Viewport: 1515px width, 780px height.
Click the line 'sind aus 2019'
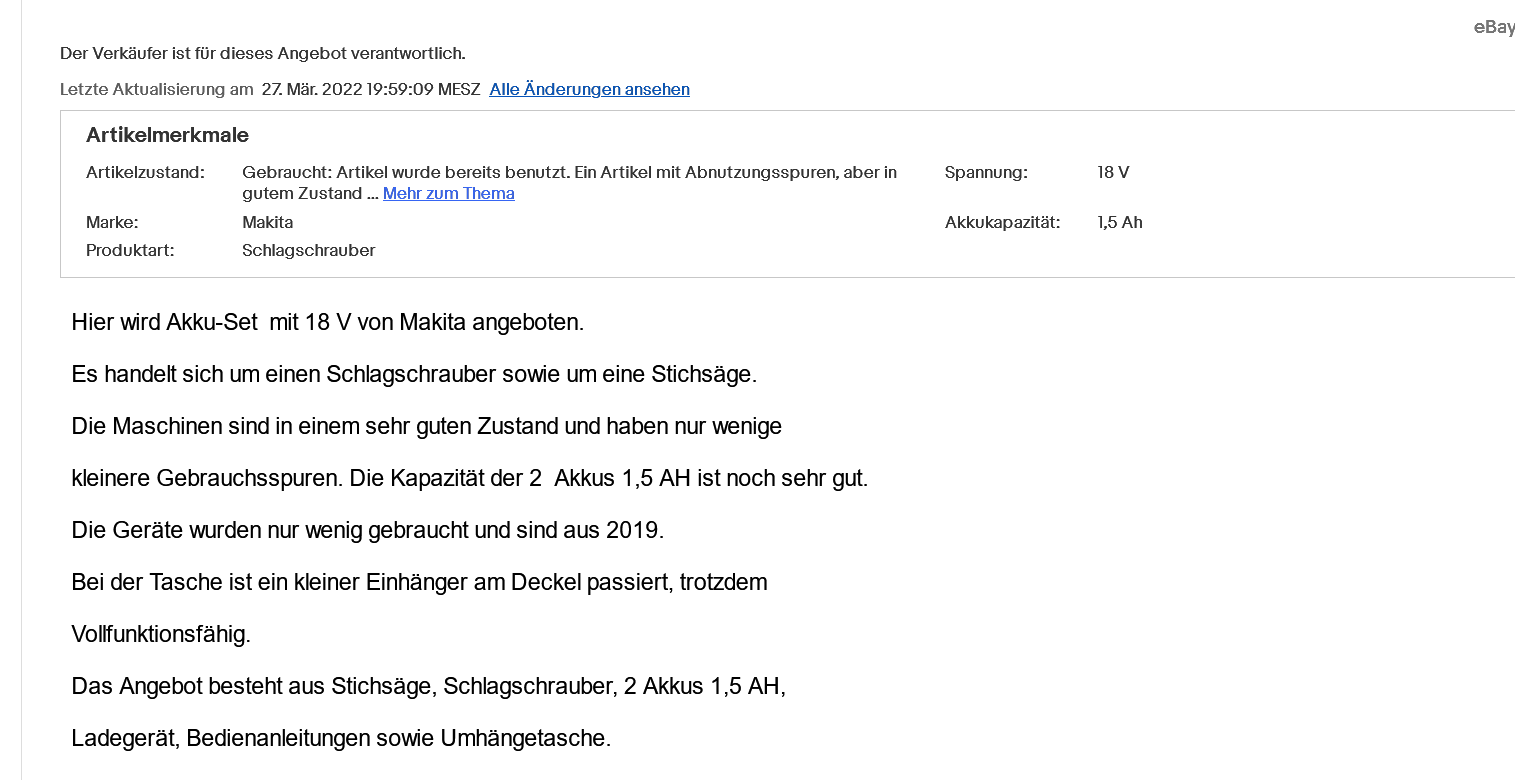(x=367, y=530)
